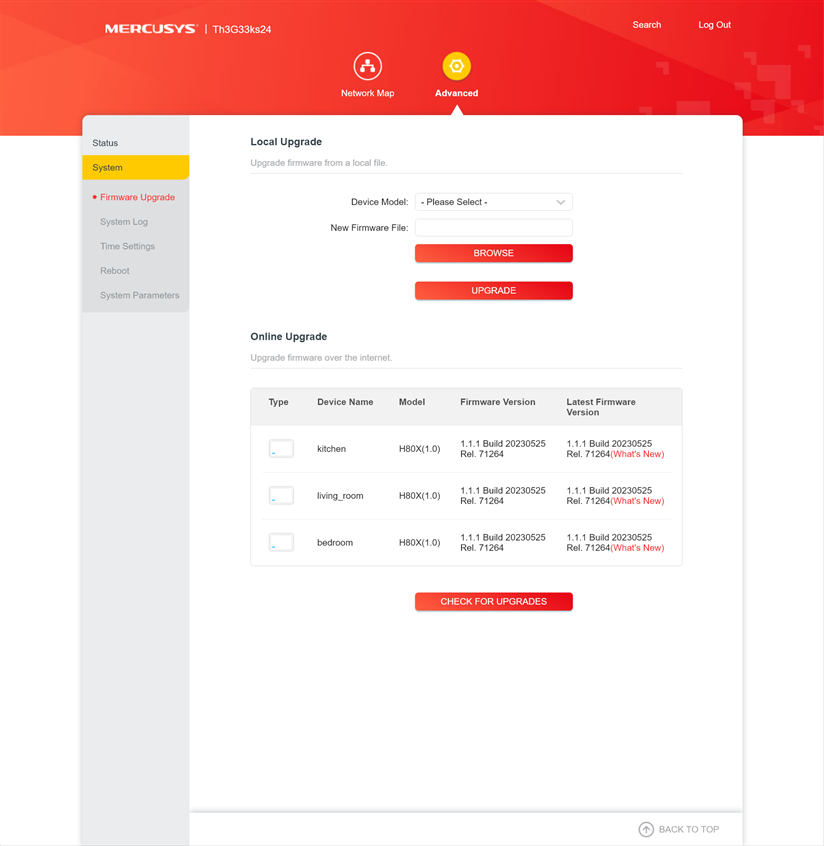Click the UPGRADE button
824x846 pixels.
click(x=493, y=290)
